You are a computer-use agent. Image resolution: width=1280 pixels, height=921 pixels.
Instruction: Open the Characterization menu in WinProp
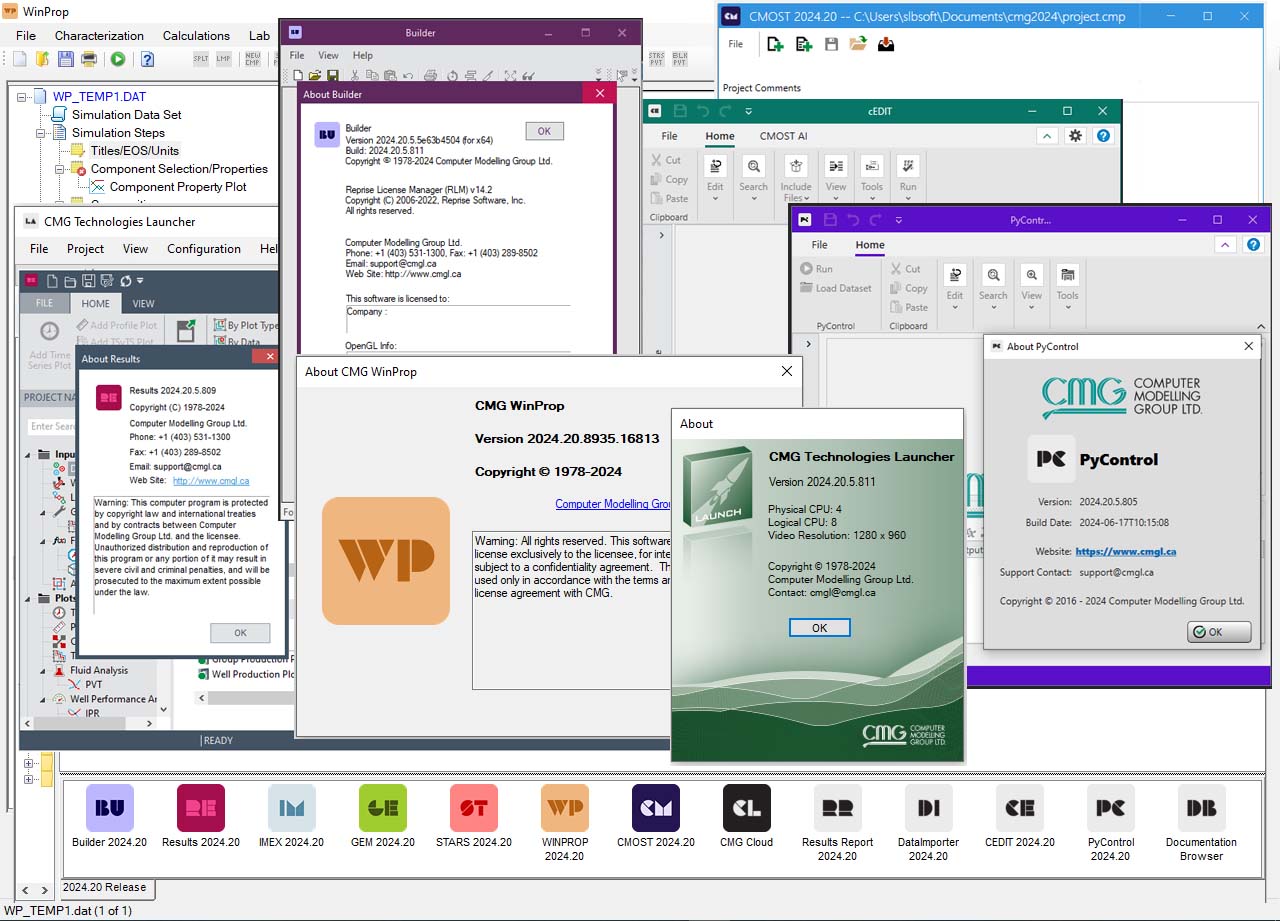[99, 35]
